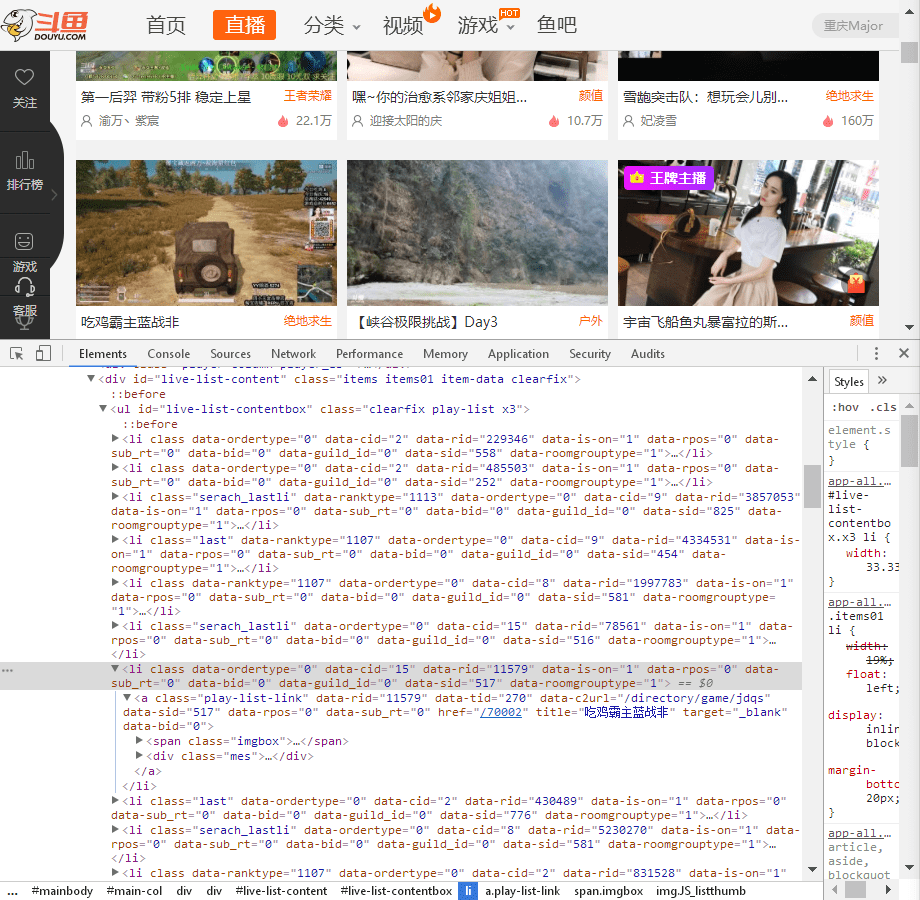Click the flame icon on 视频 nav
920x900 pixels.
click(x=432, y=12)
